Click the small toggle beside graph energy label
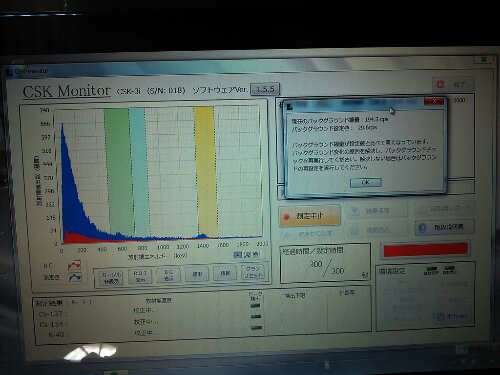 237,255
